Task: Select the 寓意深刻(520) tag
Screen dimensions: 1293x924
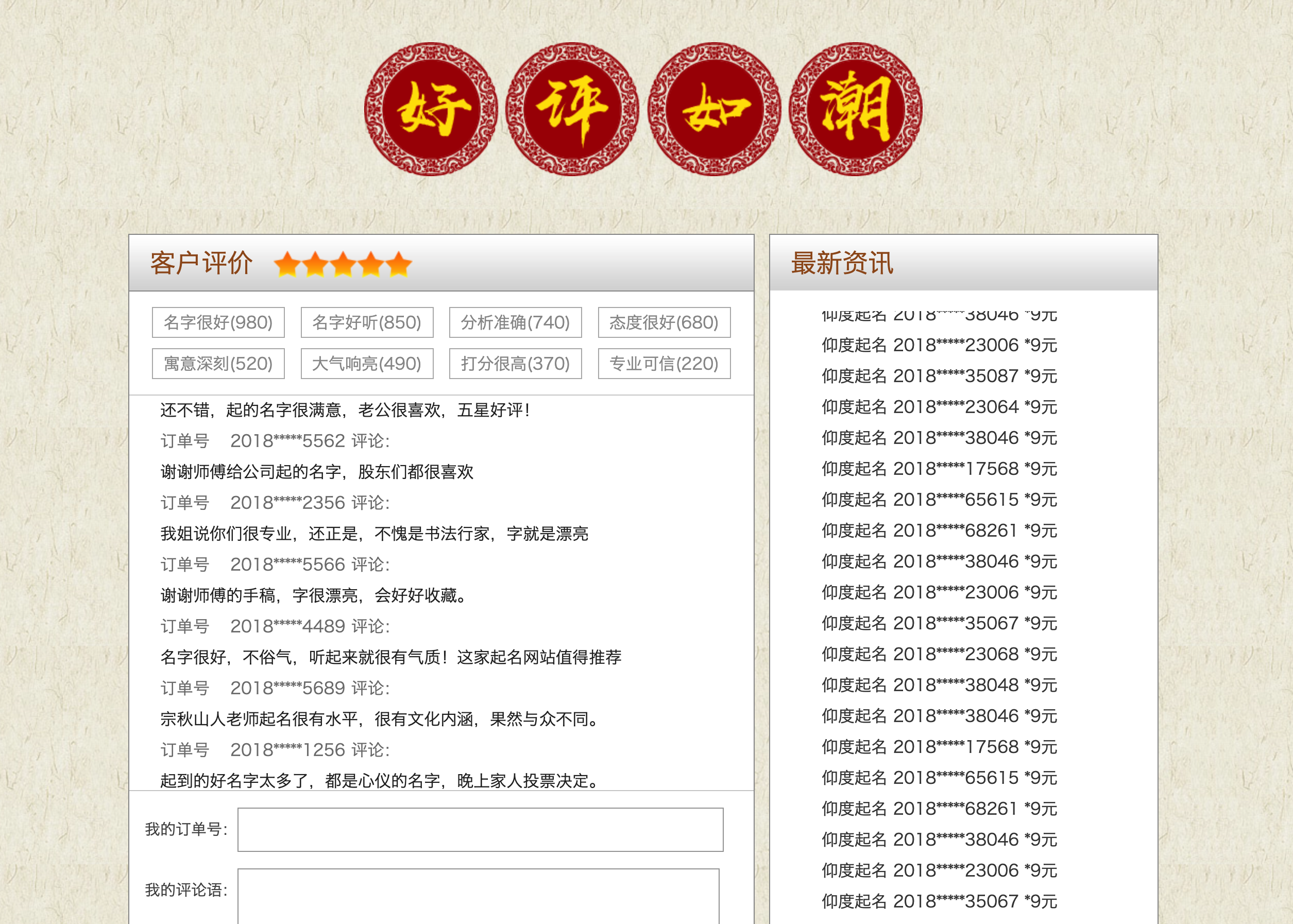Action: click(x=218, y=364)
